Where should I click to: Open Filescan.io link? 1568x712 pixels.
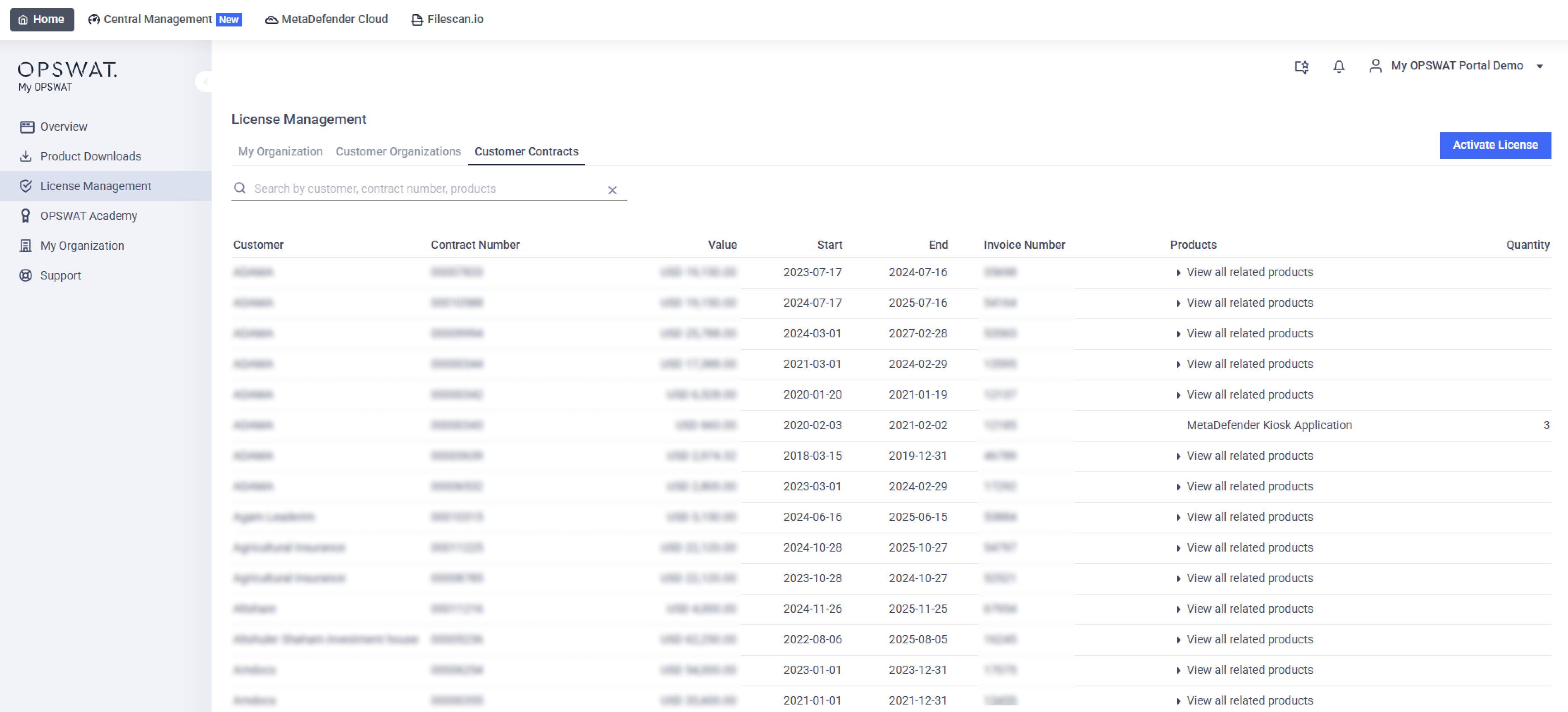coord(448,19)
